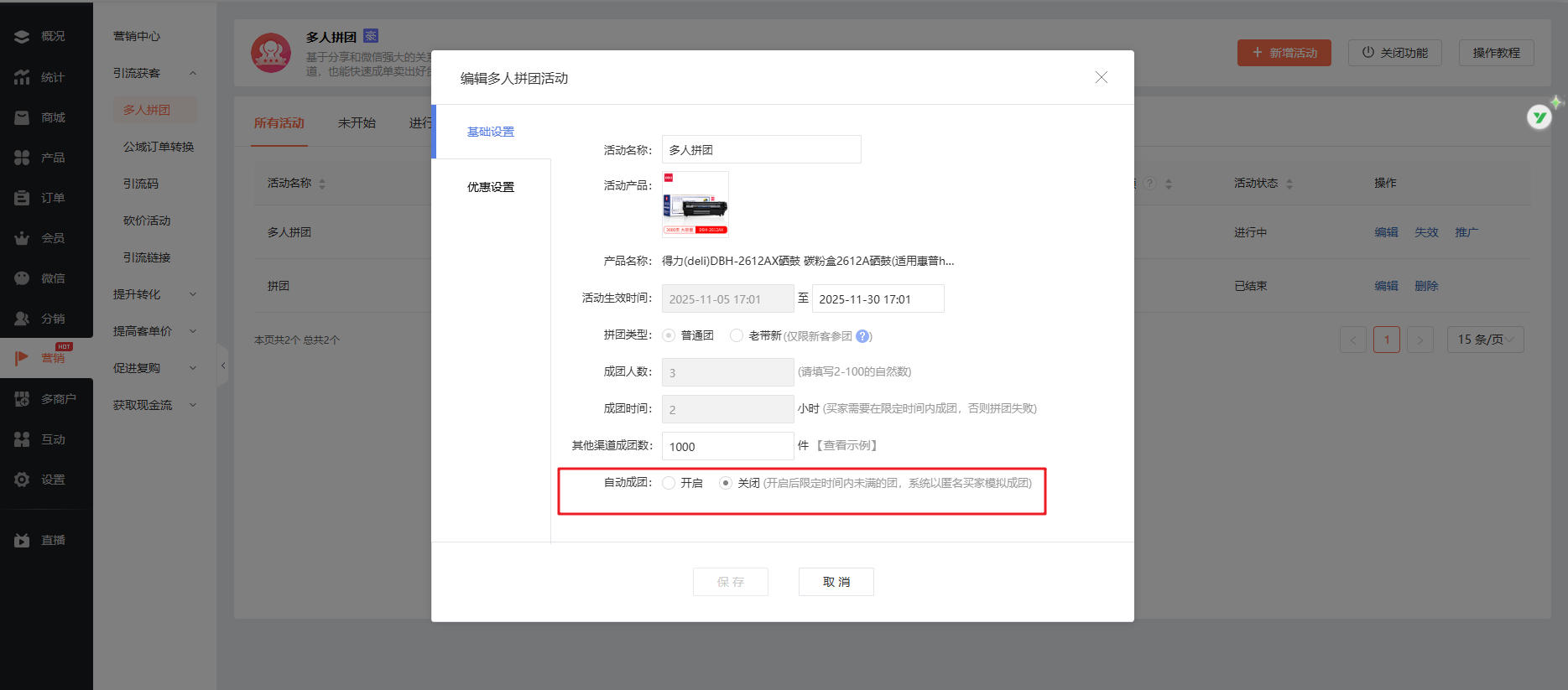Collapse the 引流获客 menu group
The image size is (1568, 690).
pyautogui.click(x=193, y=73)
